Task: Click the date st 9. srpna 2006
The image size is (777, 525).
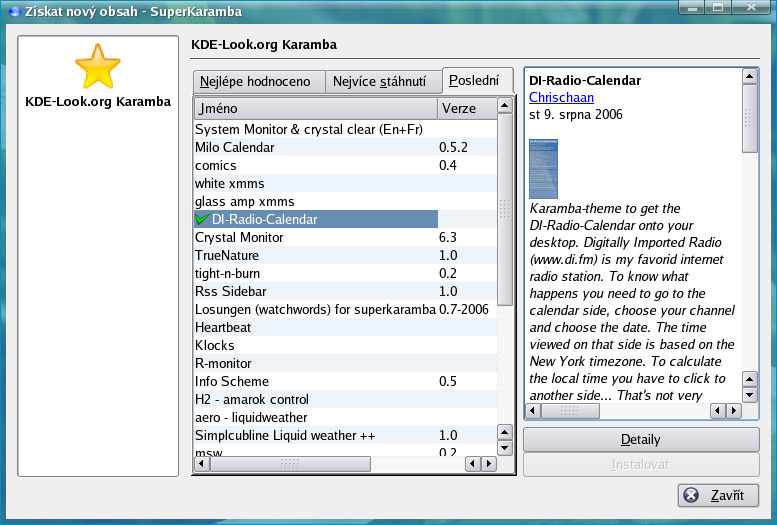Action: [576, 115]
